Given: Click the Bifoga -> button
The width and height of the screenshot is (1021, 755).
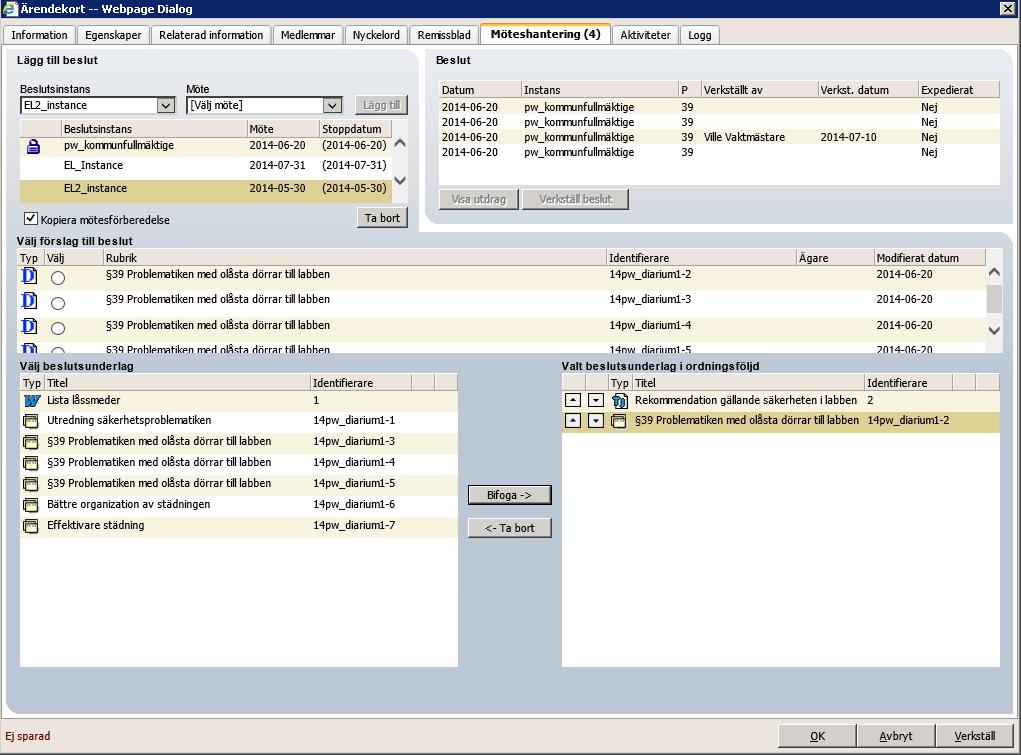Looking at the screenshot, I should (509, 495).
